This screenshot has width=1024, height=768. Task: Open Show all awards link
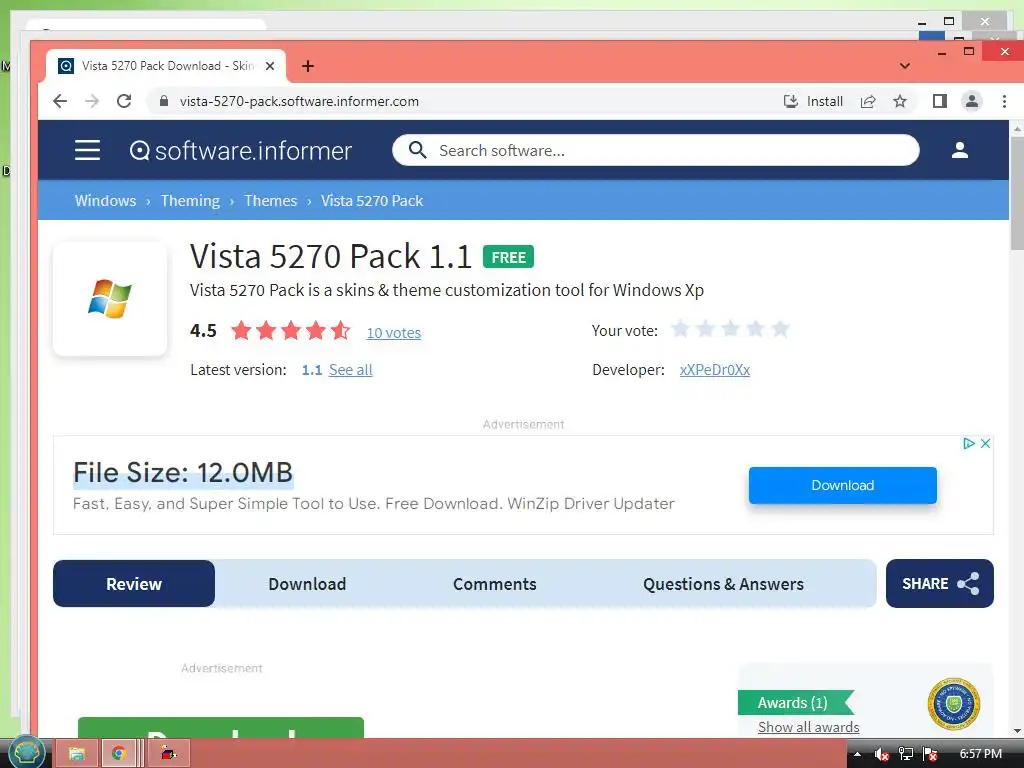[x=808, y=728]
